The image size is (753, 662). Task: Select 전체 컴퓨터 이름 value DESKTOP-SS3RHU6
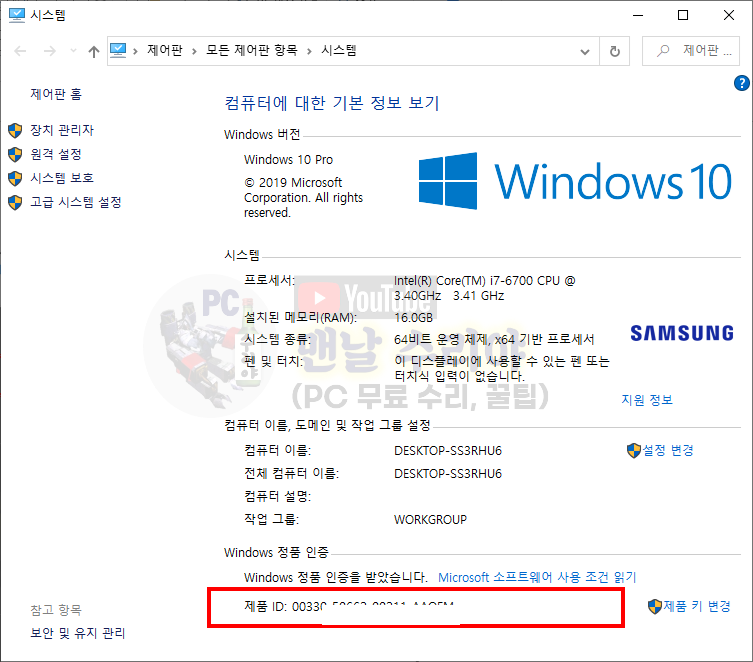448,473
